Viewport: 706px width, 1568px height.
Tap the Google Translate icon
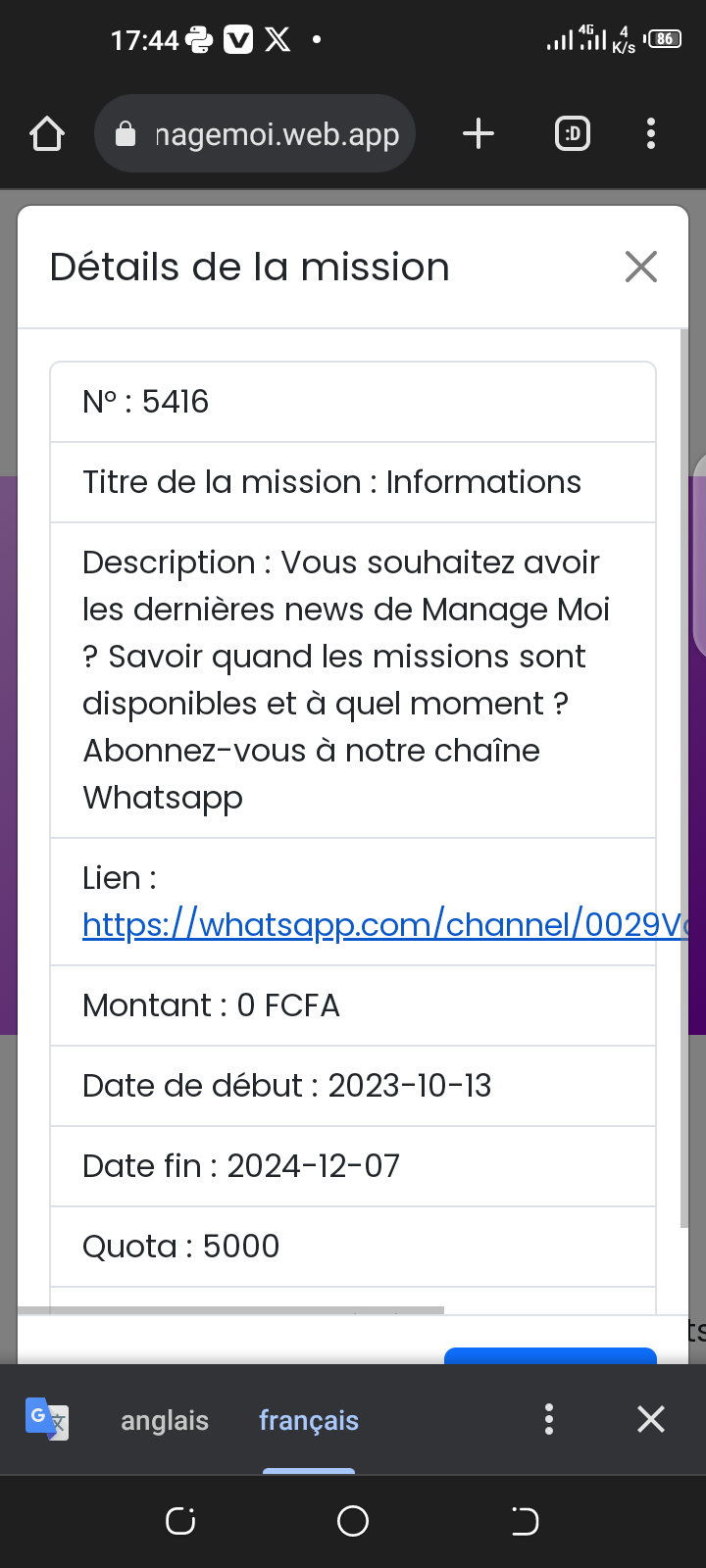47,1419
